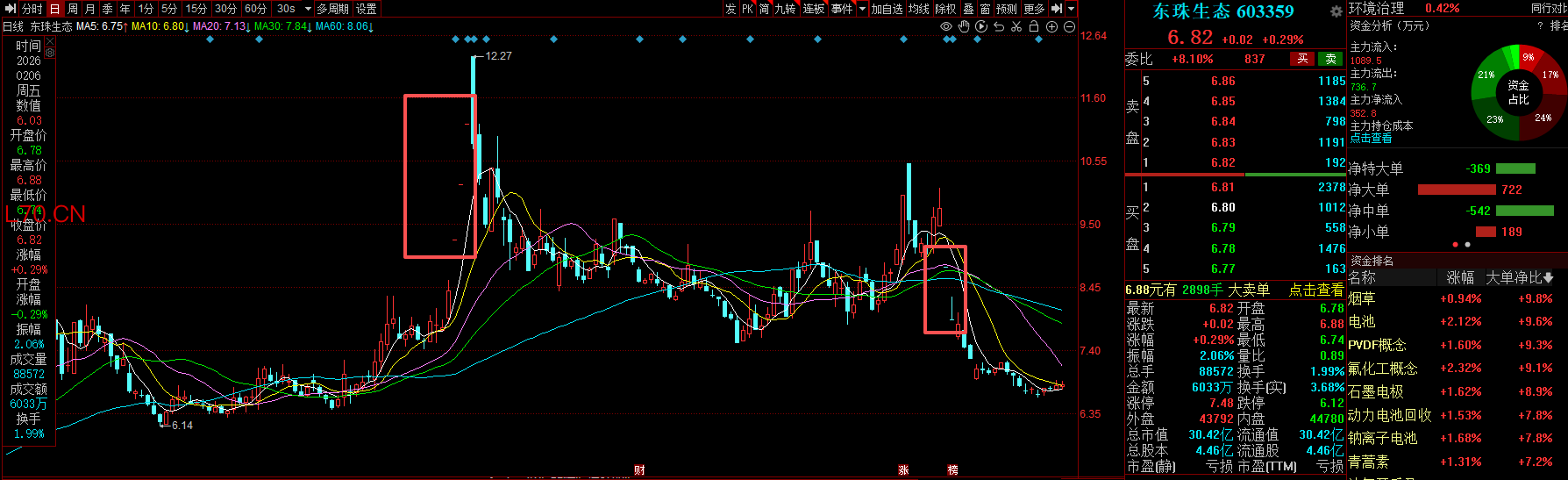Viewport: 1568px width, 480px height.
Task: Collapse left panel with arrow icon
Action: click(11, 9)
